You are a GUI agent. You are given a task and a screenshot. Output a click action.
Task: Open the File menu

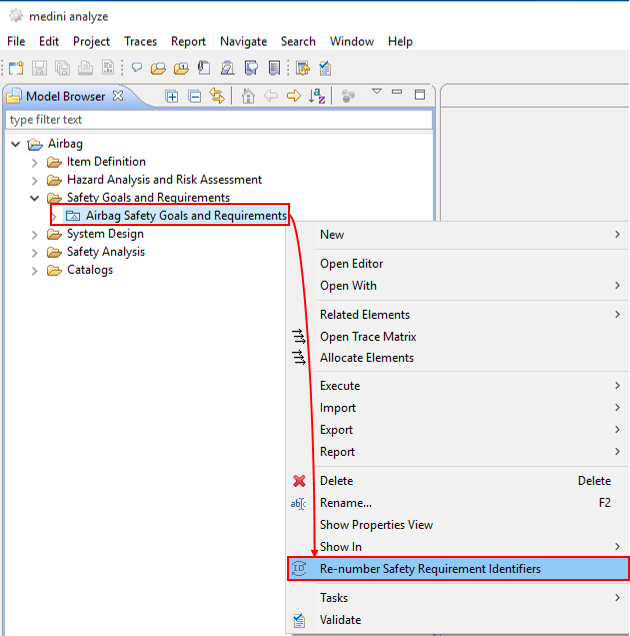pyautogui.click(x=16, y=41)
